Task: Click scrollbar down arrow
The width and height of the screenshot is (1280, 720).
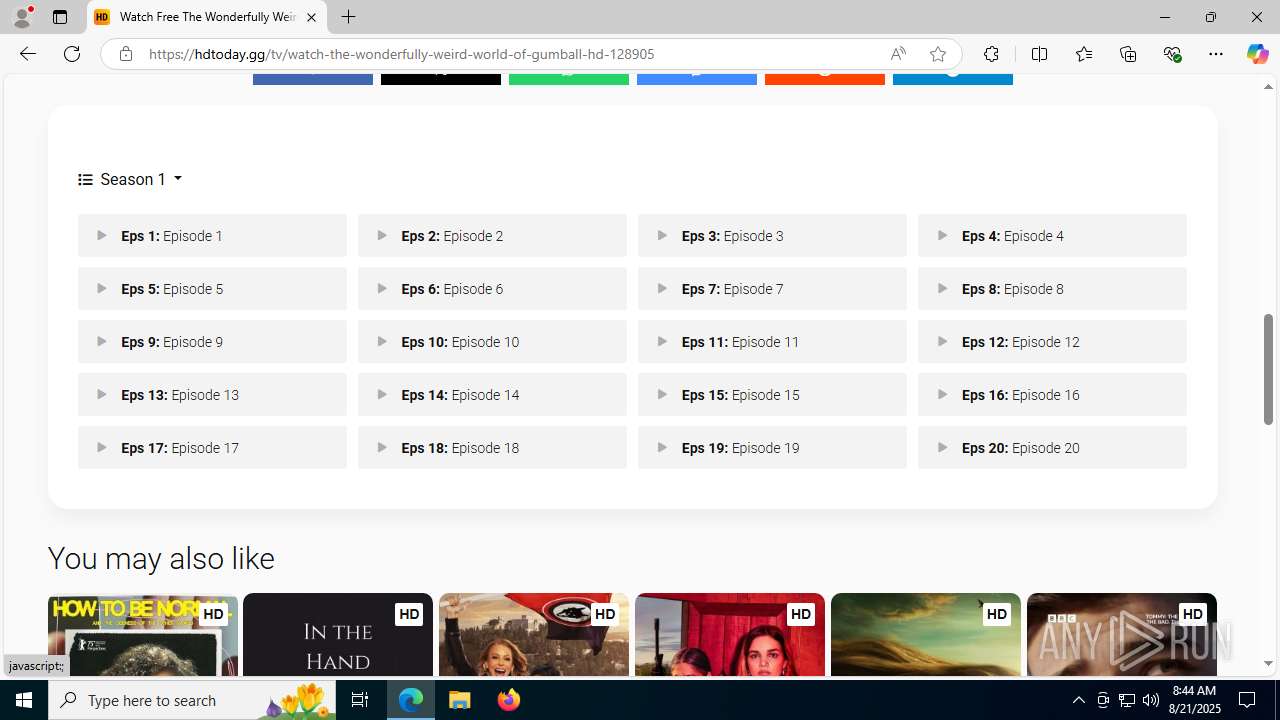Action: [x=1268, y=664]
